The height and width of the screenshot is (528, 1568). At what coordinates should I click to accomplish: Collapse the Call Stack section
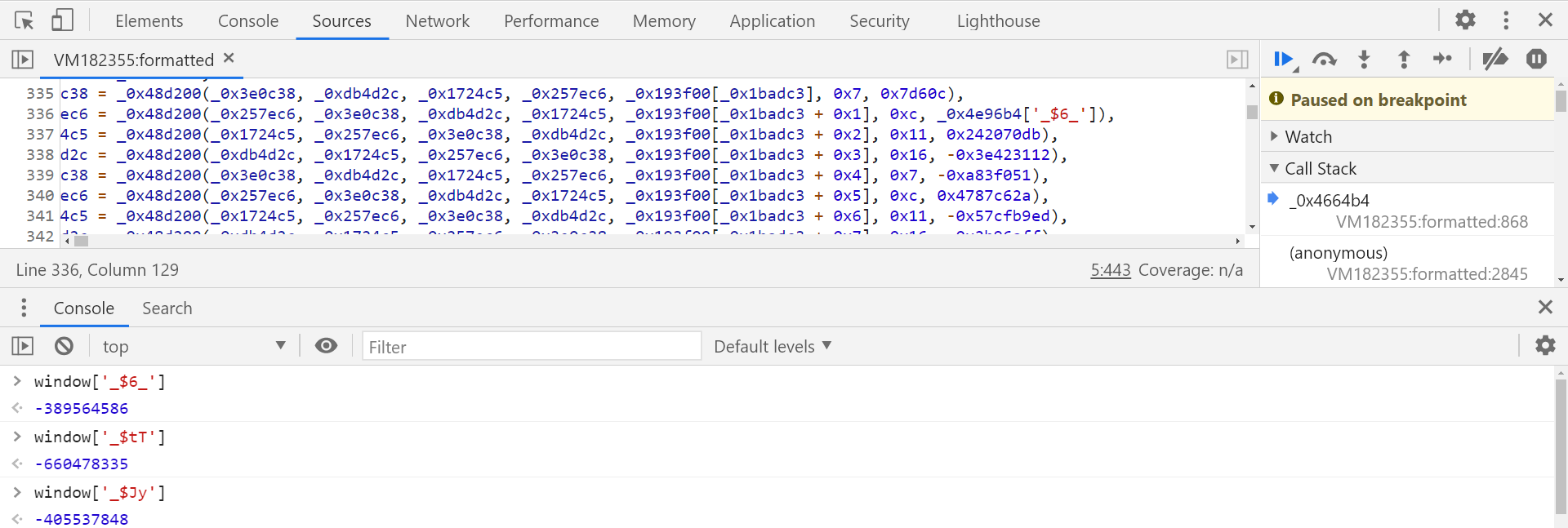(x=1320, y=168)
